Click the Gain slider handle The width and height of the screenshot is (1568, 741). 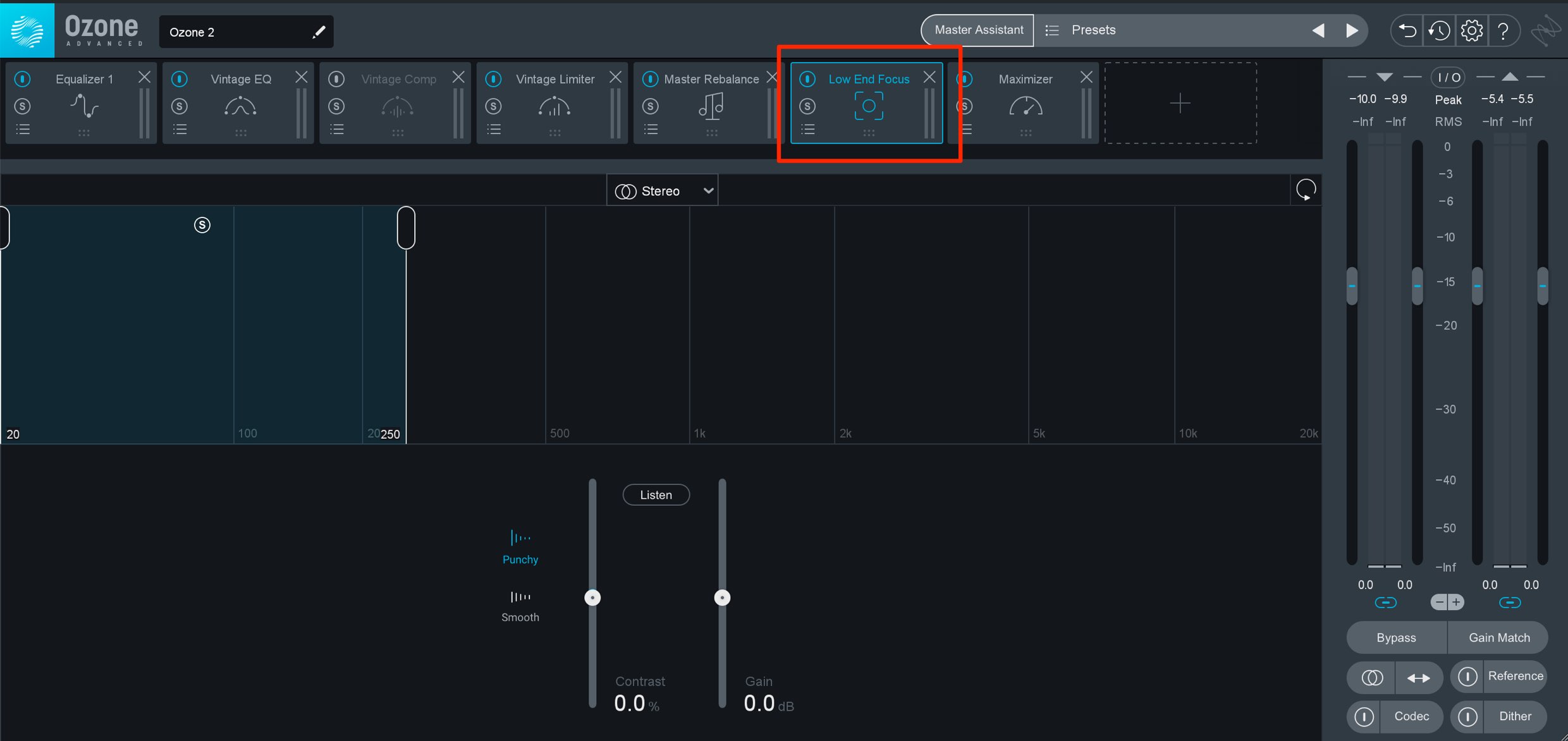tap(722, 597)
